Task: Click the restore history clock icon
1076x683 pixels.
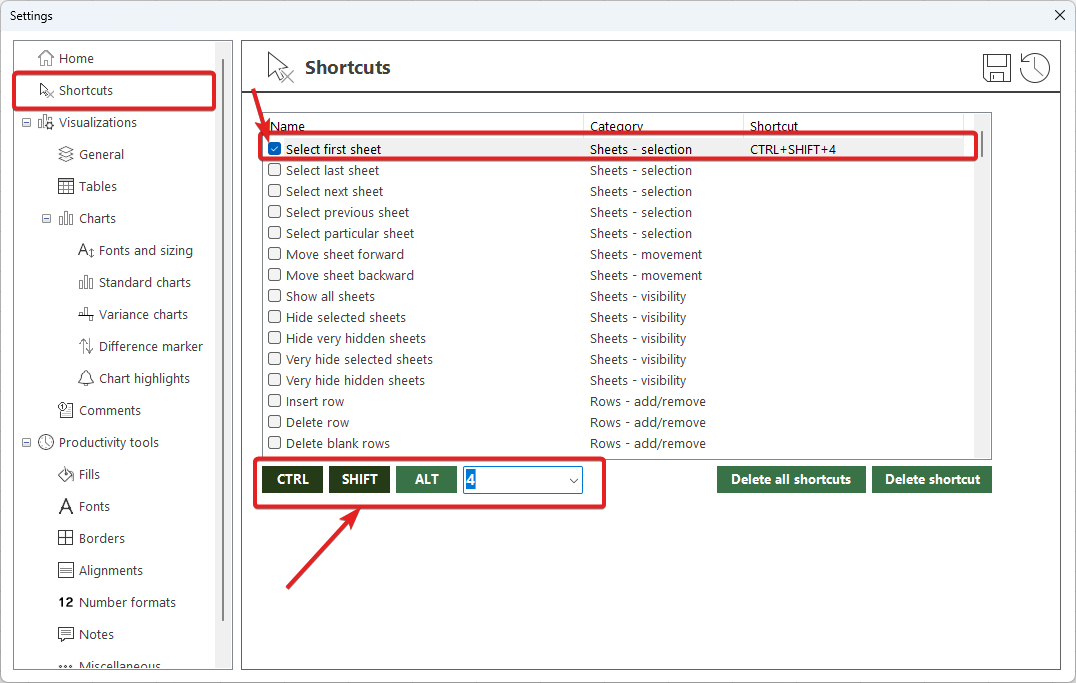Action: coord(1034,68)
